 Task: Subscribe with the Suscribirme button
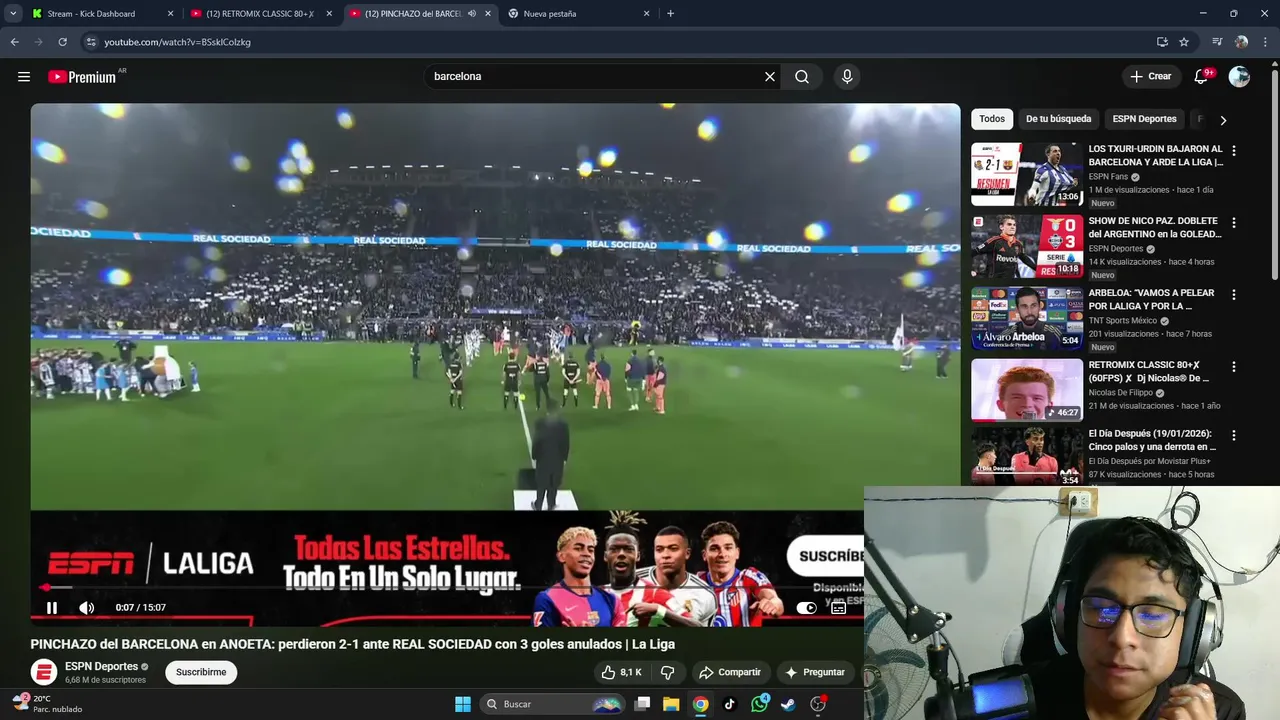coord(201,672)
